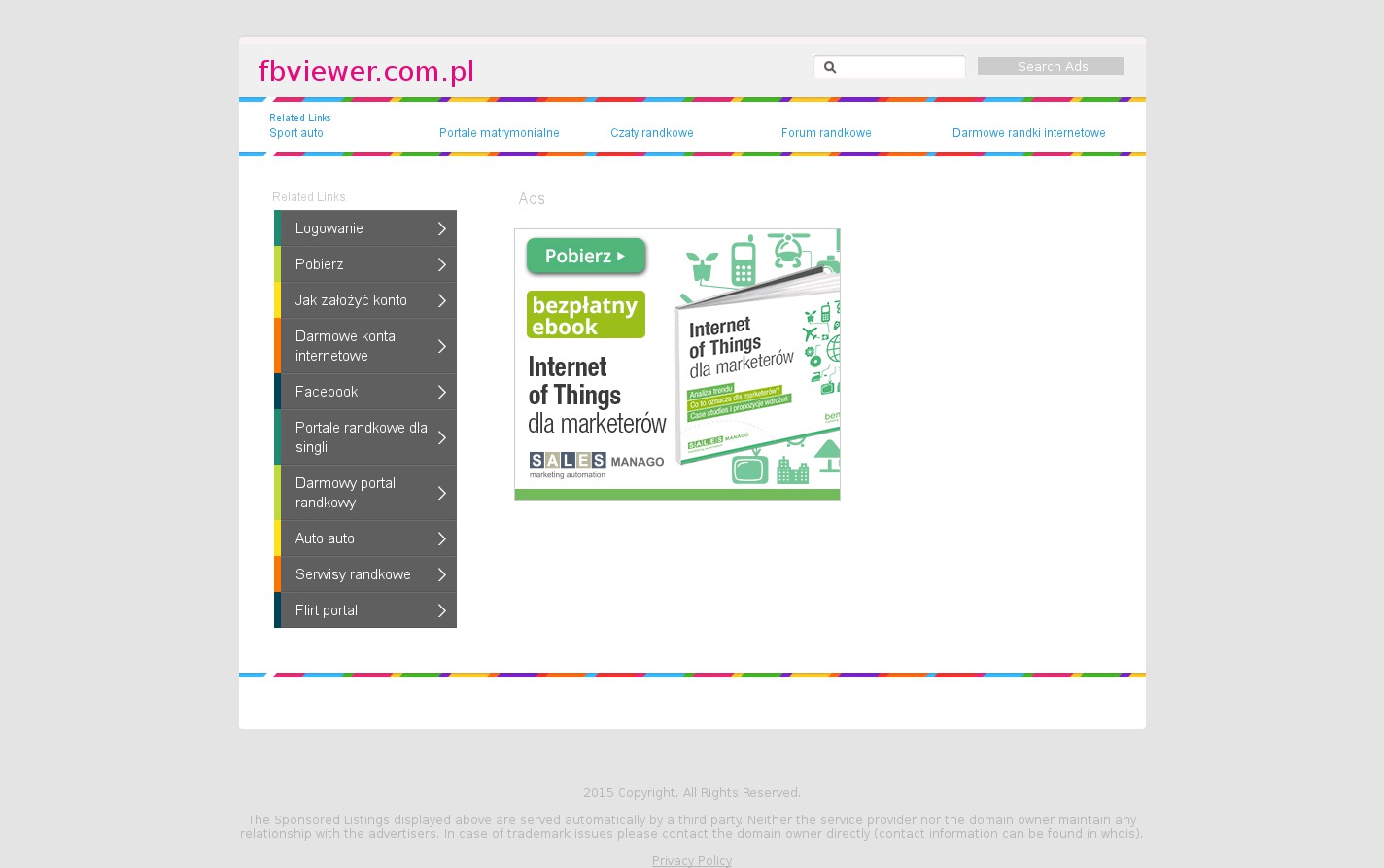
Task: Open Portale randkowe dla singli item
Action: point(361,437)
